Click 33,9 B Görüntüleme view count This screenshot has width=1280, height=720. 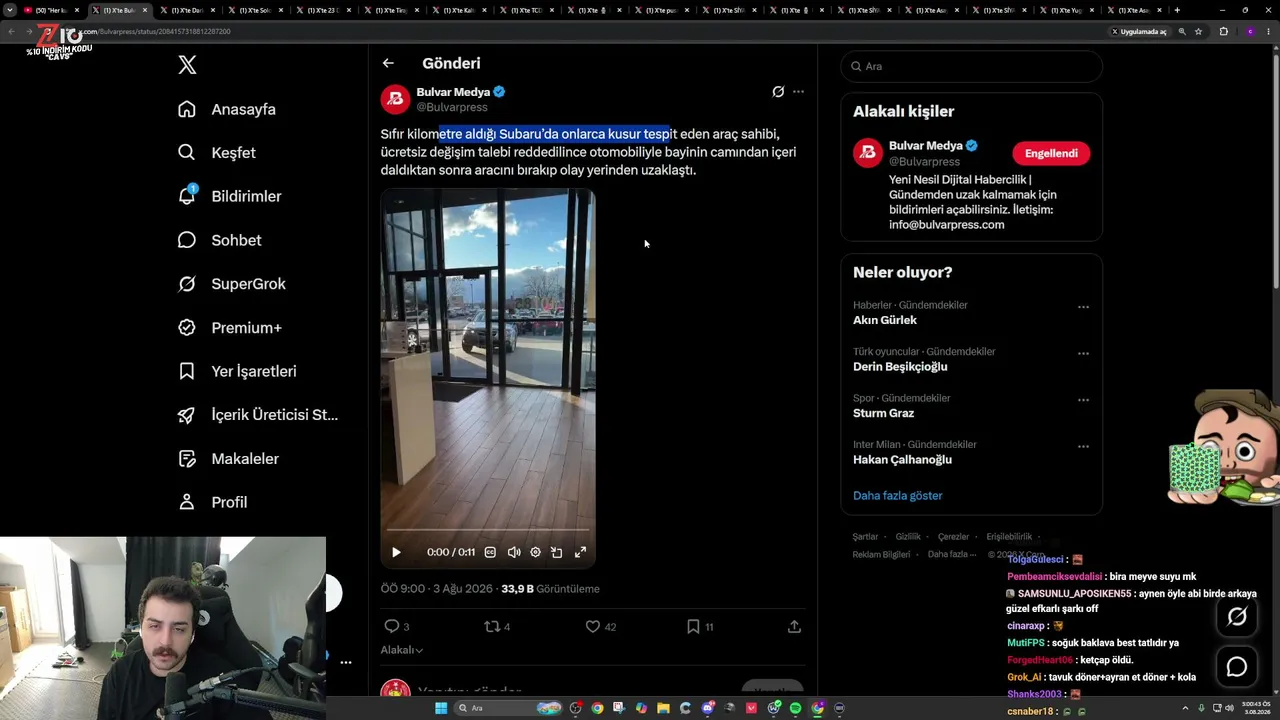click(x=550, y=589)
